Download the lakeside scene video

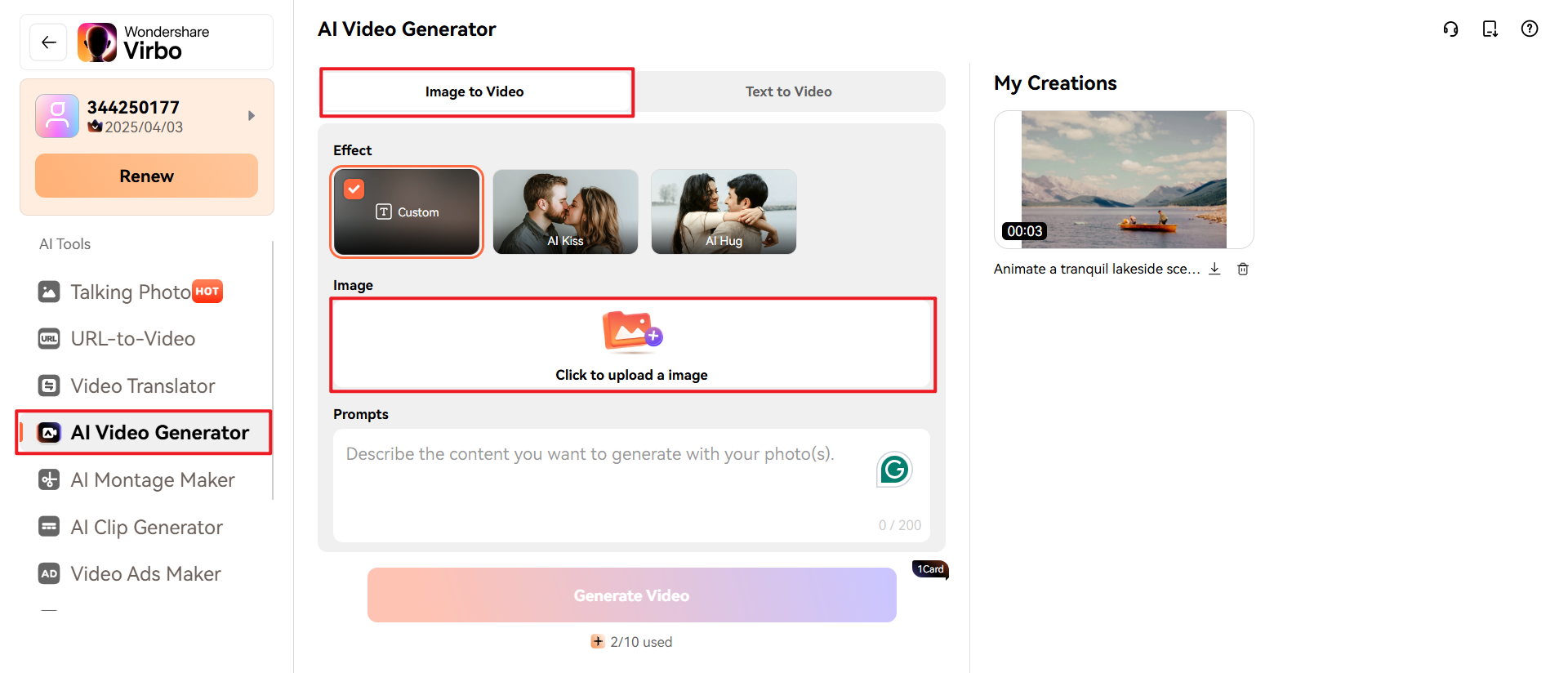(1214, 269)
